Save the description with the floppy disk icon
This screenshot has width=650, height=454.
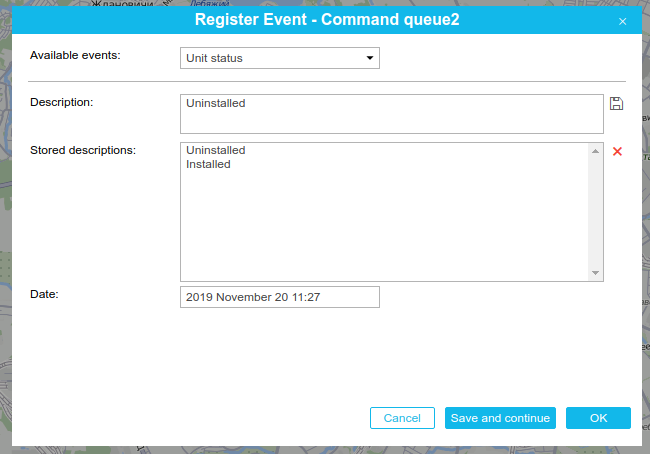tap(616, 103)
